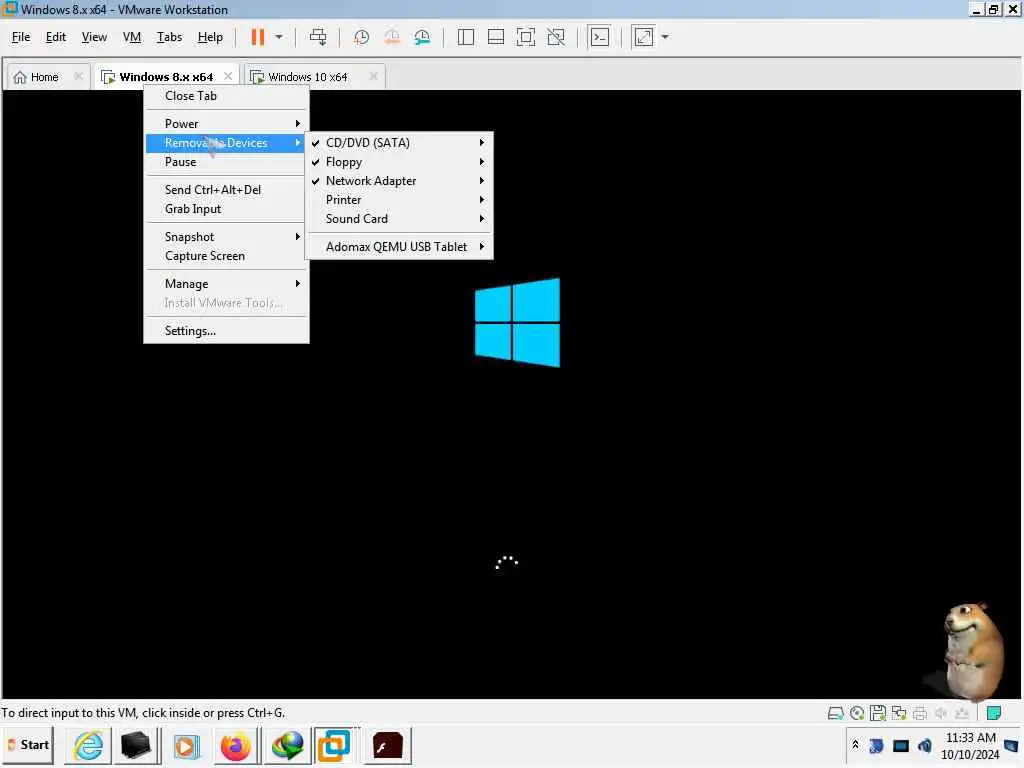Expand the Power submenu
This screenshot has width=1024, height=768.
tap(226, 123)
